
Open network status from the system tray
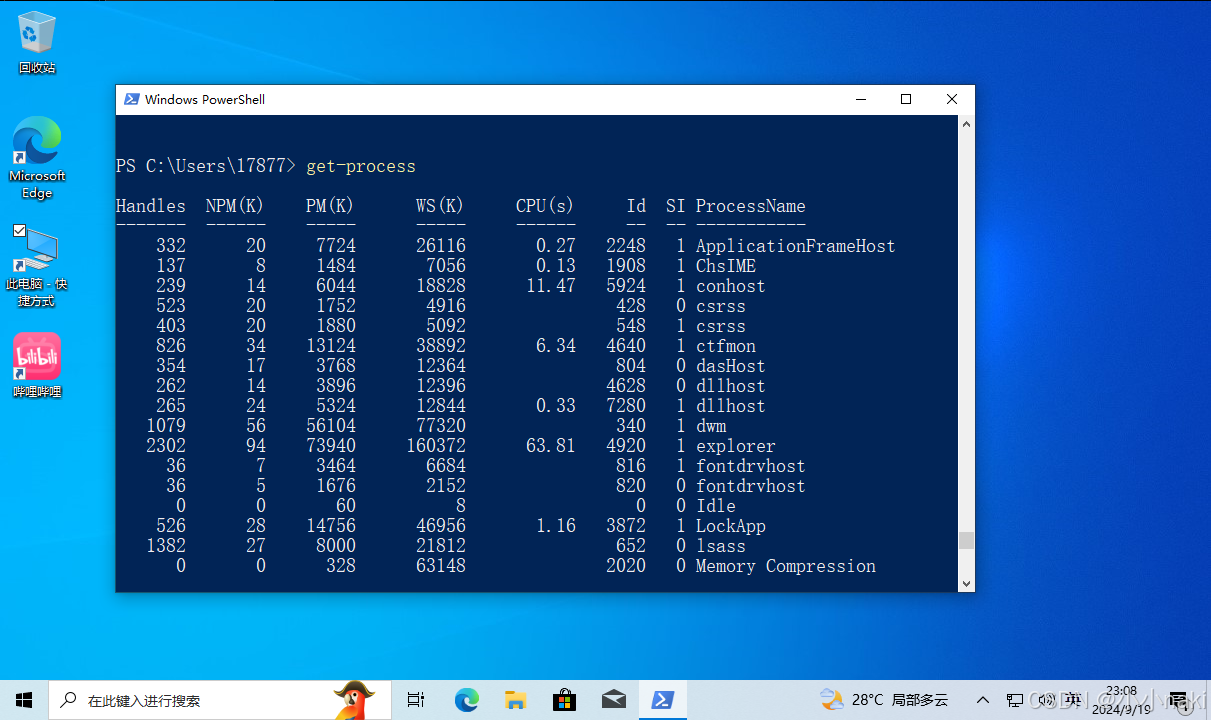pyautogui.click(x=1015, y=700)
